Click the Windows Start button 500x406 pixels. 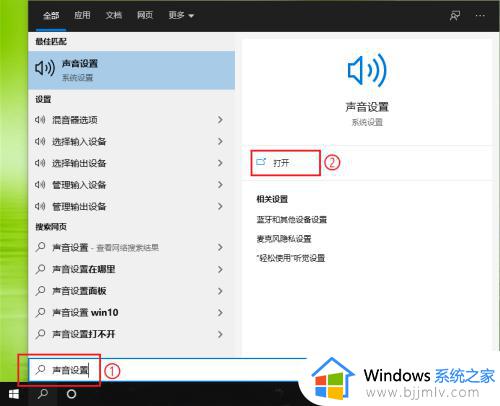point(14,394)
